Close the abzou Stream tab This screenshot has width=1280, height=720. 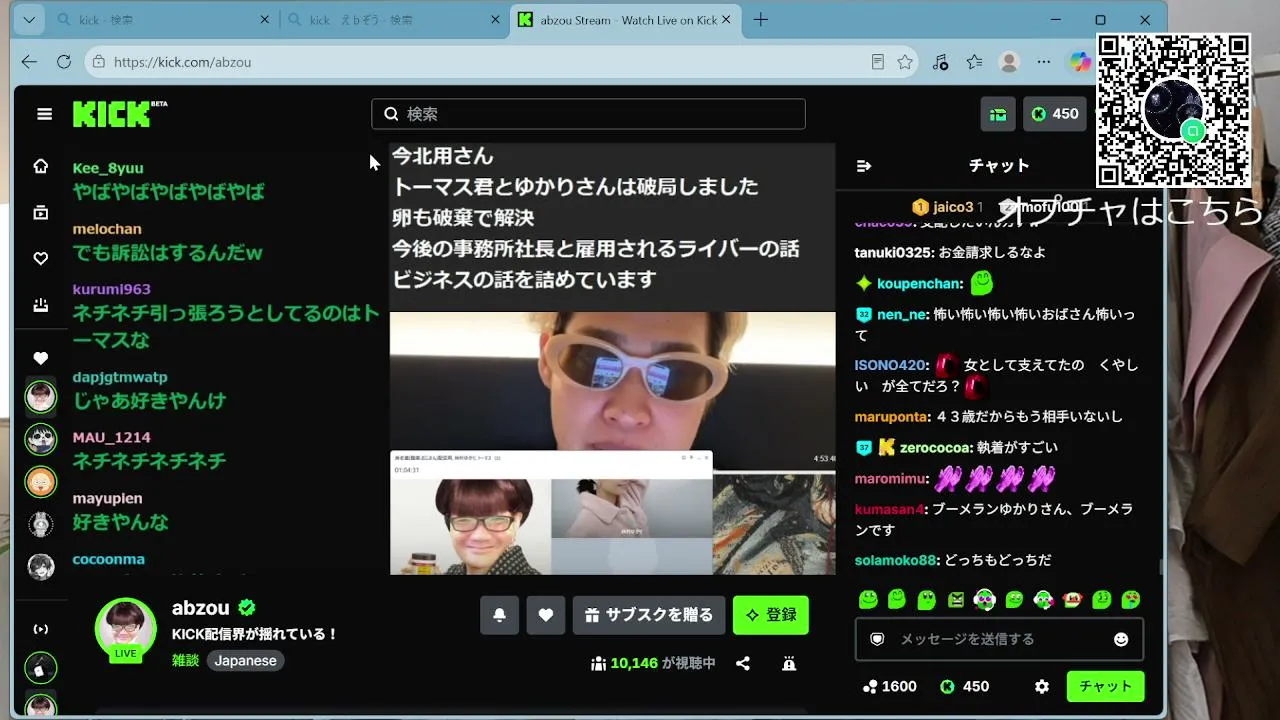click(727, 20)
